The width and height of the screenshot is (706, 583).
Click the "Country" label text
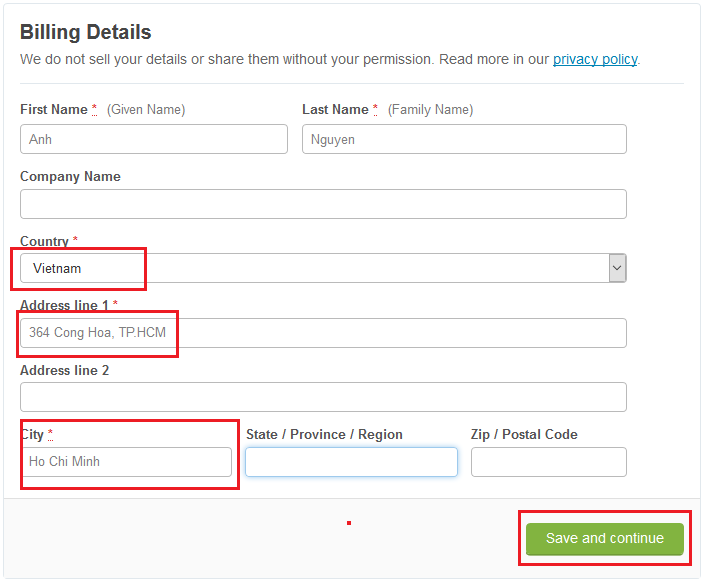(x=44, y=241)
